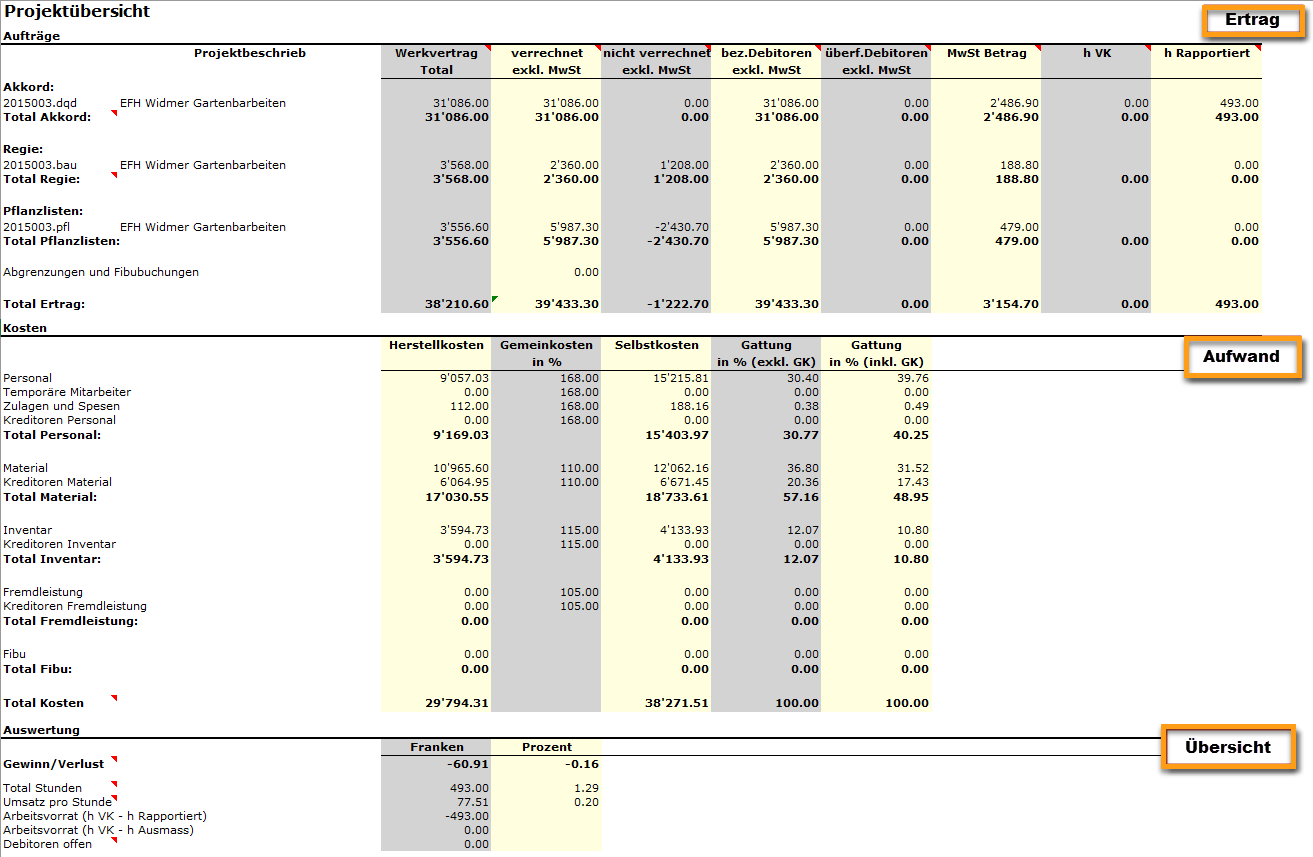Click the 'h VK' column header
This screenshot has height=857, width=1313.
click(1096, 53)
